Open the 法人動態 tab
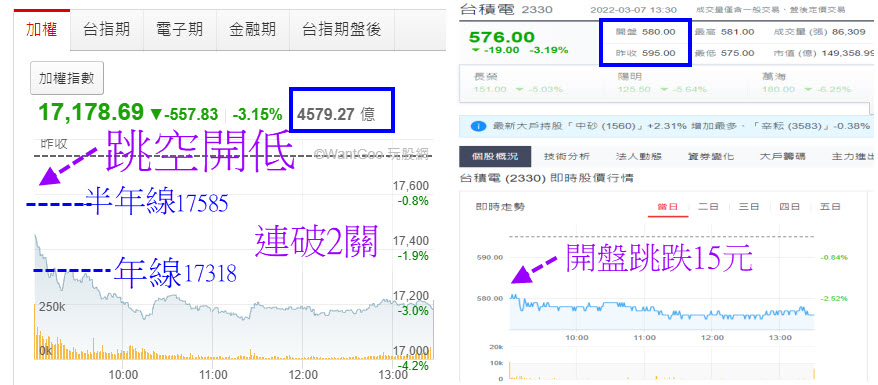Image resolution: width=878 pixels, height=385 pixels. point(614,157)
